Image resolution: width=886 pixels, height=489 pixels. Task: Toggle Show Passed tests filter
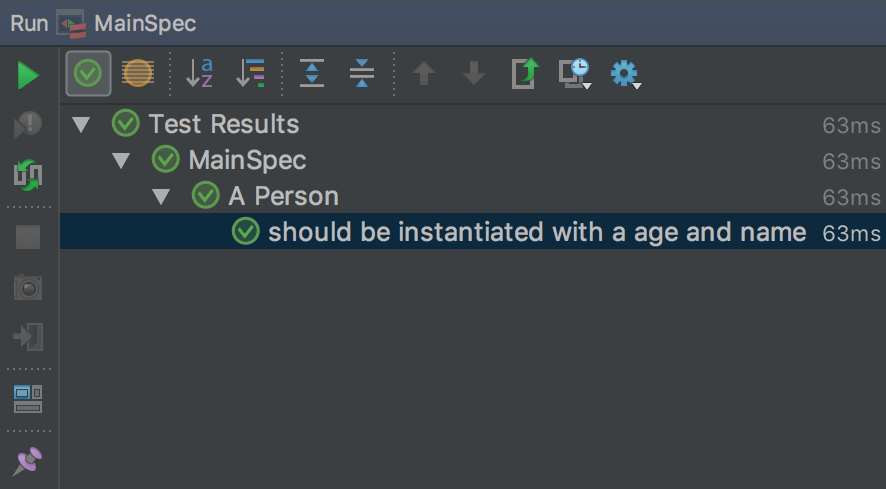[x=88, y=73]
